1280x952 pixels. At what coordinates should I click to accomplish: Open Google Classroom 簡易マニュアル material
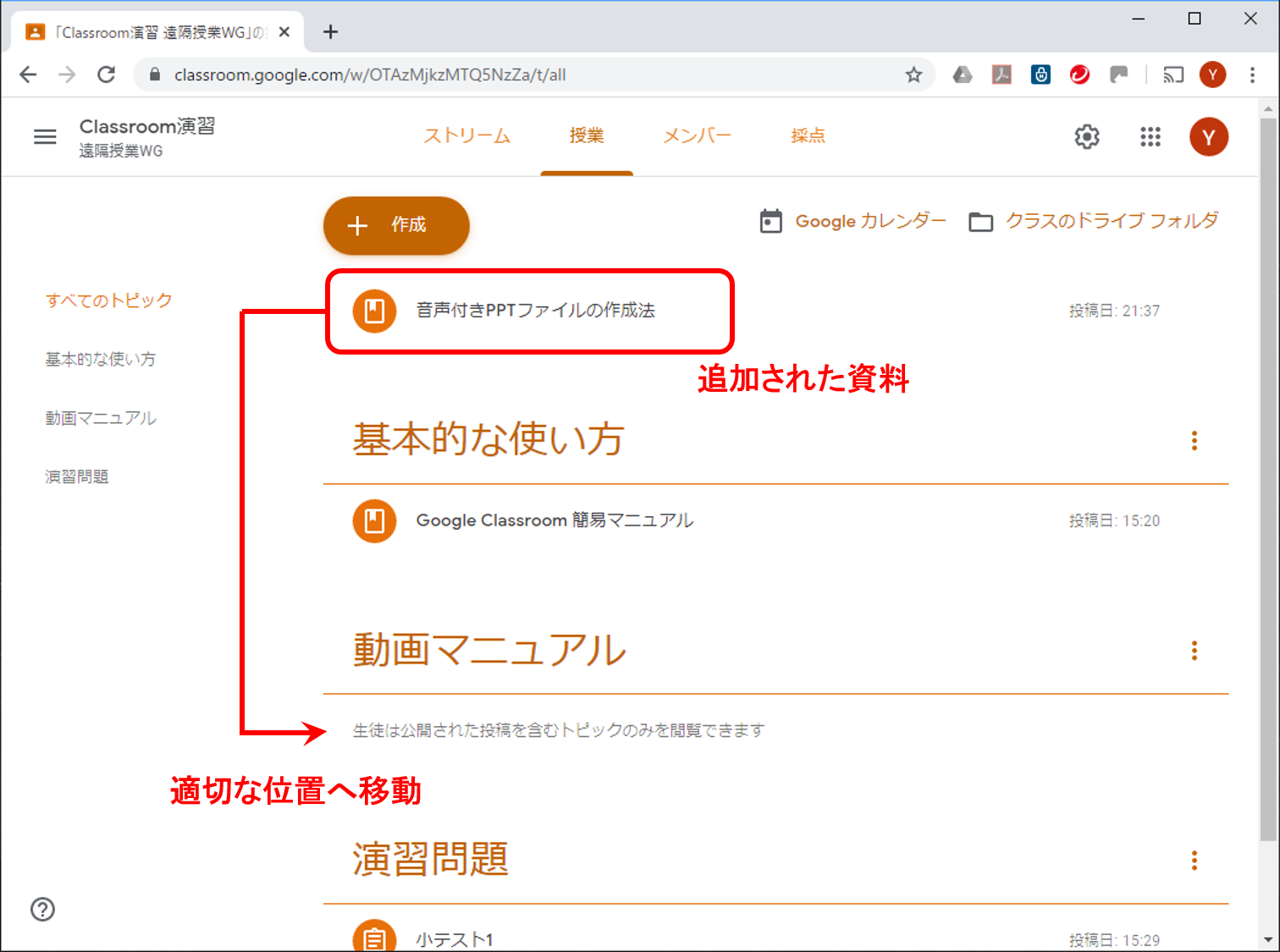554,520
